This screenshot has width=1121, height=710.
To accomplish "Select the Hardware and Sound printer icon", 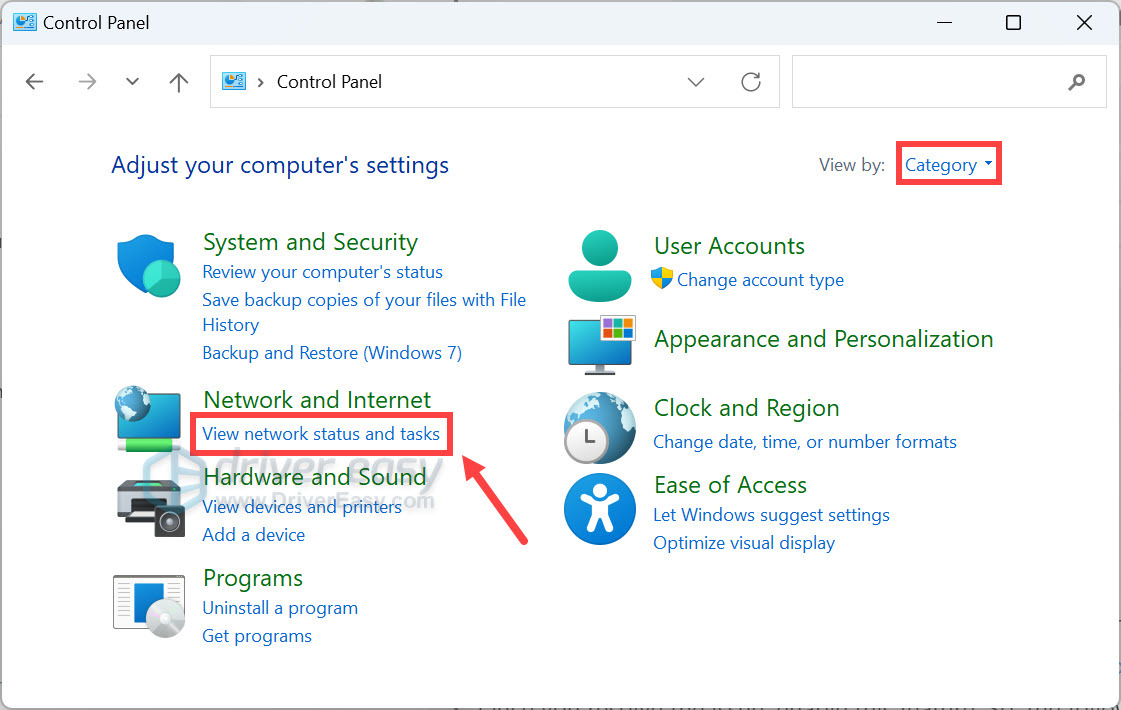I will (148, 500).
